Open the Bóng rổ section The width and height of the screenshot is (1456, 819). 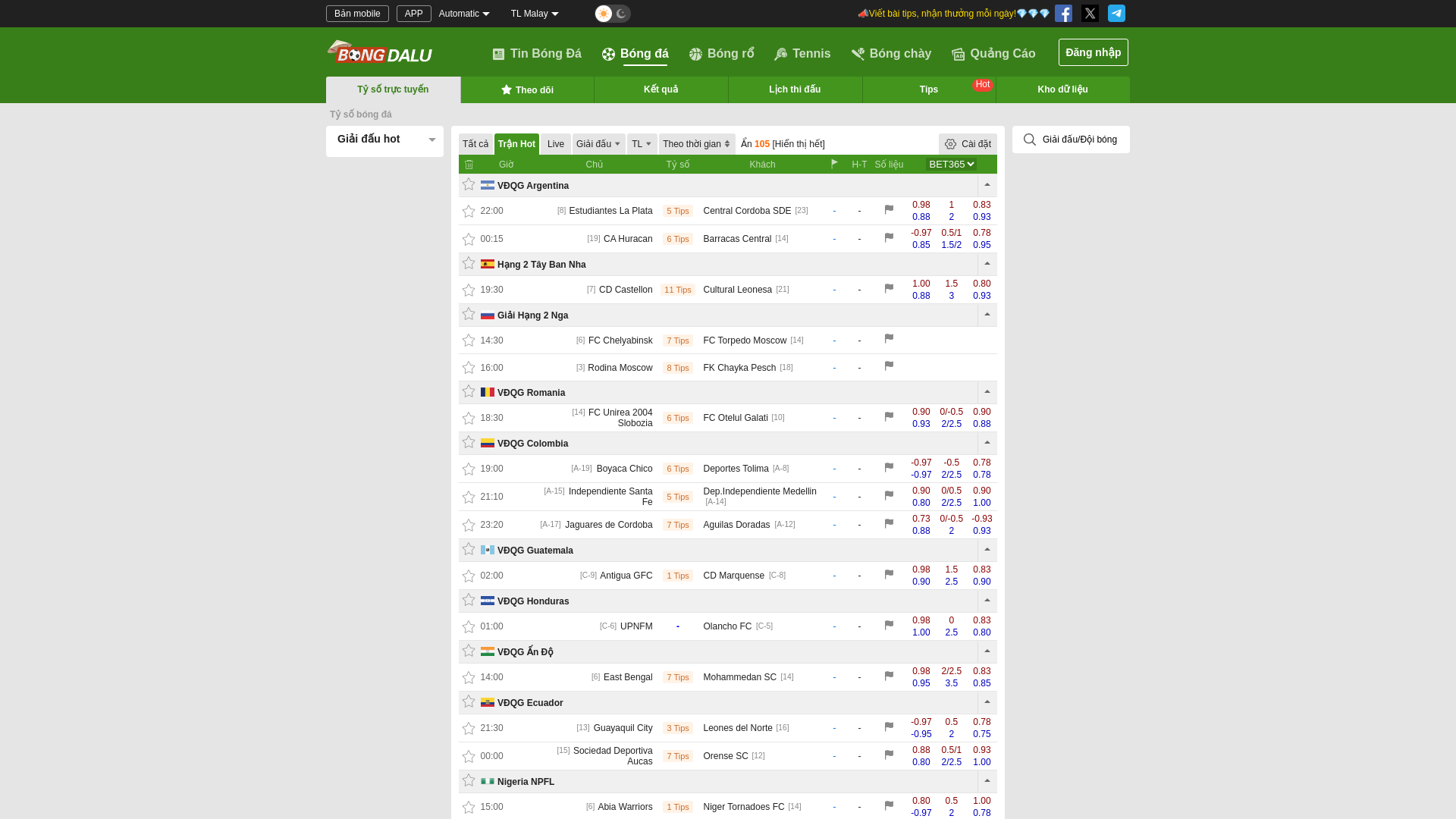722,54
